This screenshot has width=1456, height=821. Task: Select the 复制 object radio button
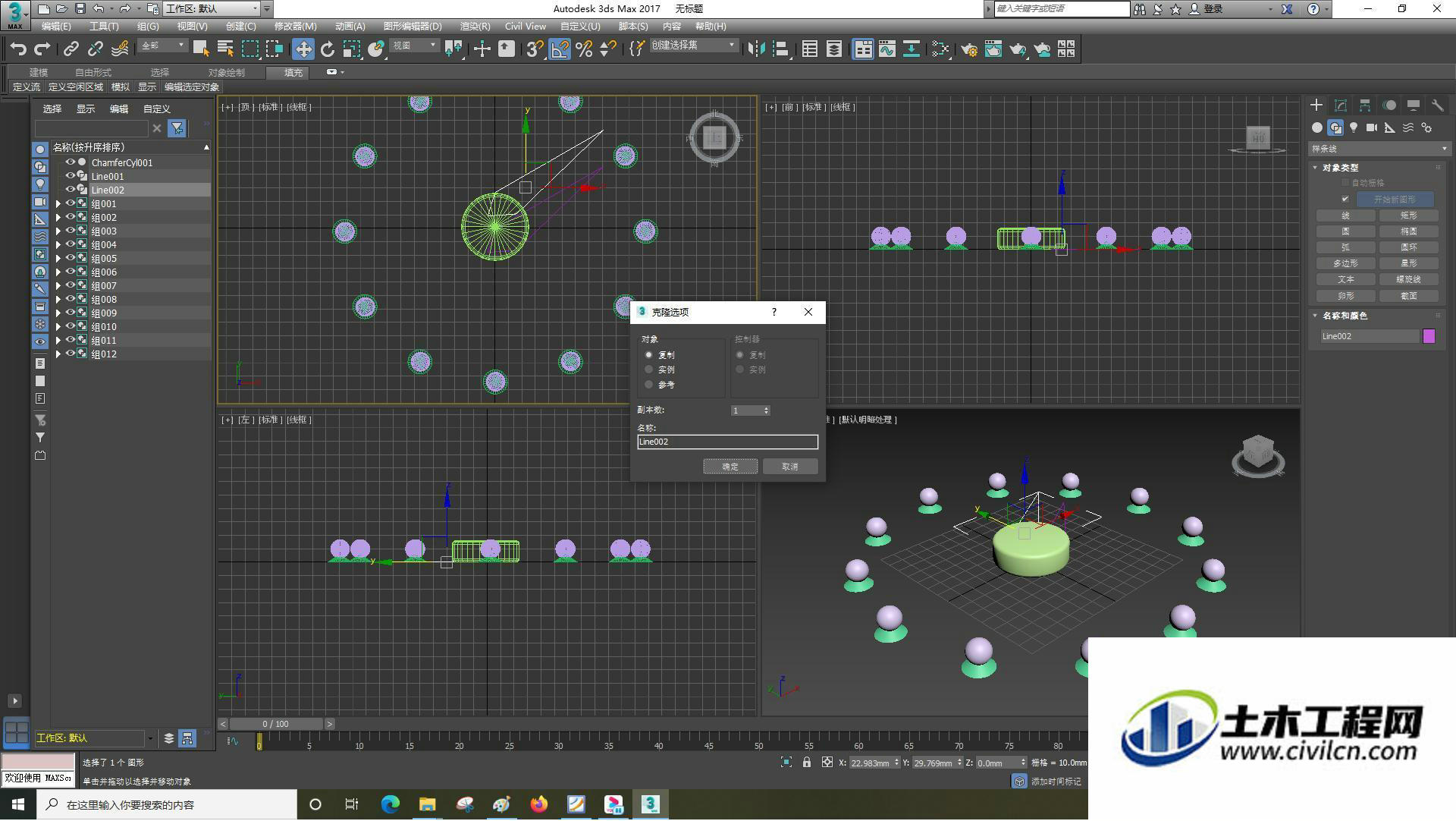pos(649,355)
